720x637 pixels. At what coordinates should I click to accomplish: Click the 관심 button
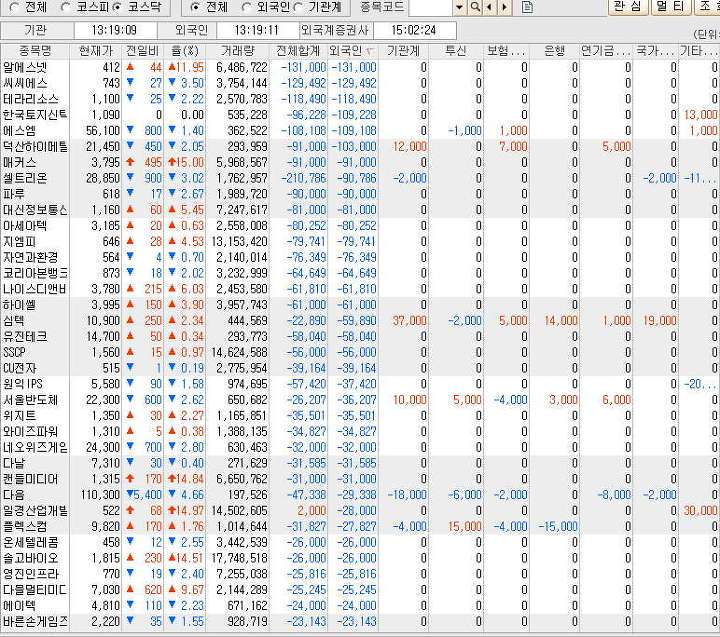pos(628,6)
